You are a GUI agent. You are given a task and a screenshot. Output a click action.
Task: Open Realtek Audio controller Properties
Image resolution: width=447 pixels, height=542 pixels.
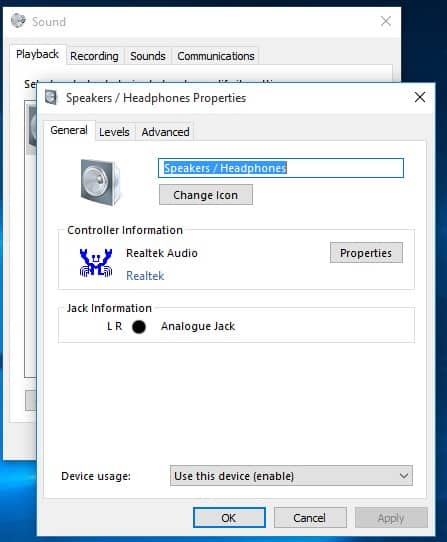click(366, 253)
